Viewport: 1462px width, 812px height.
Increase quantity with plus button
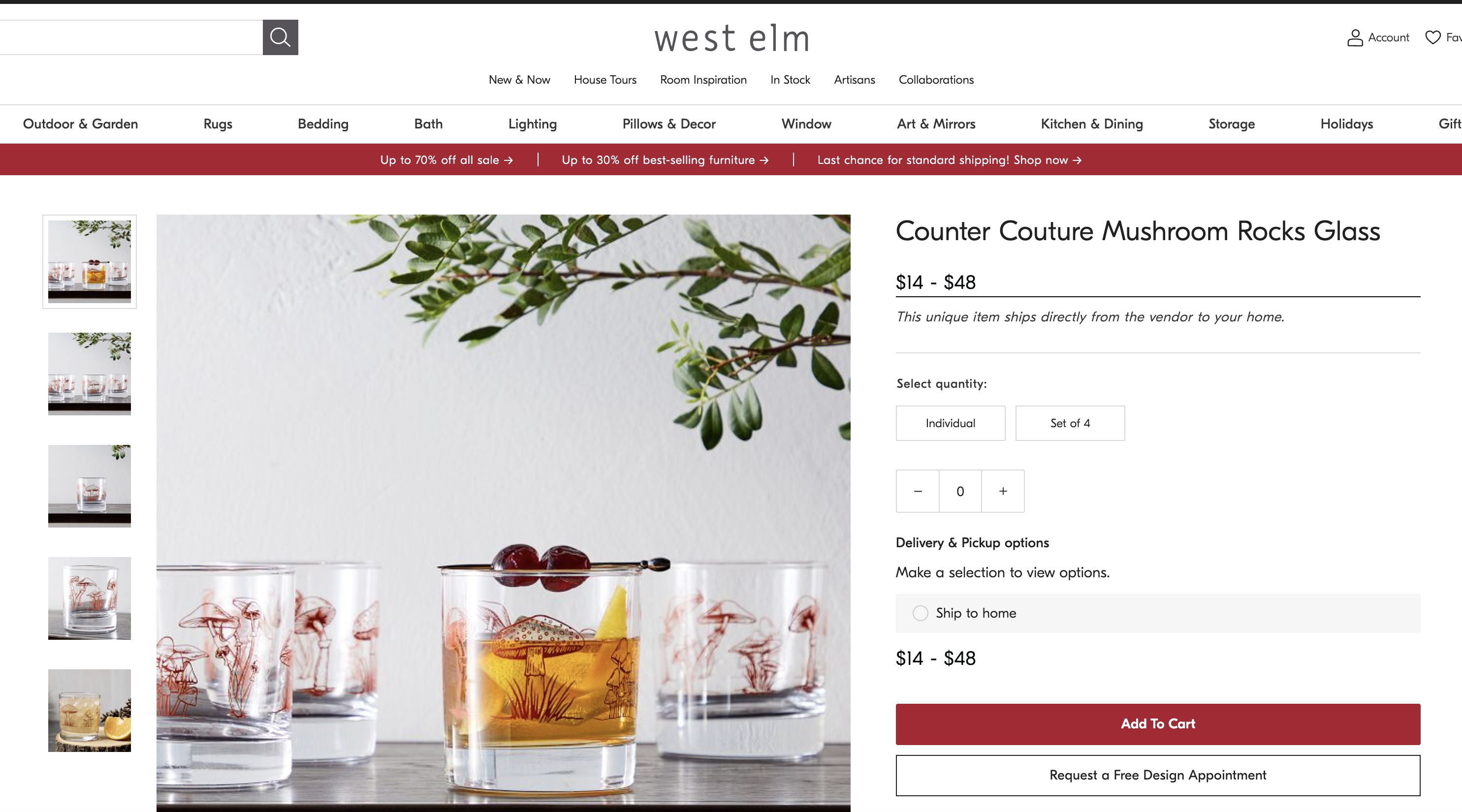[x=1003, y=491]
